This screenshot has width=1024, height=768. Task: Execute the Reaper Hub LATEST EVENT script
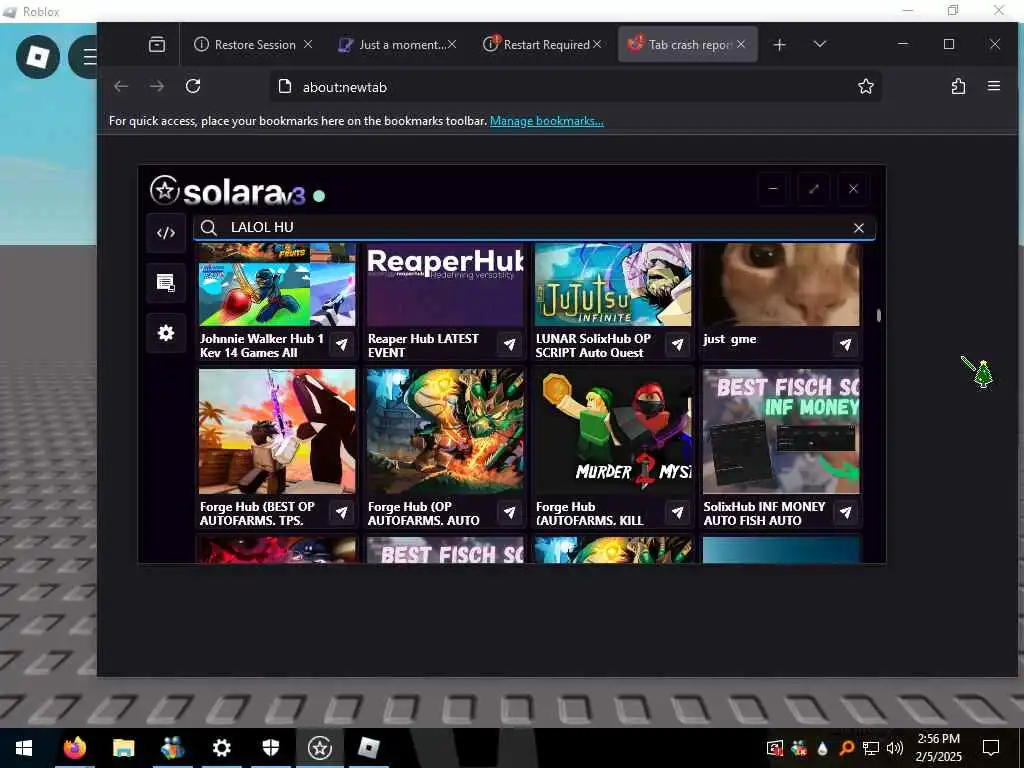click(x=509, y=344)
